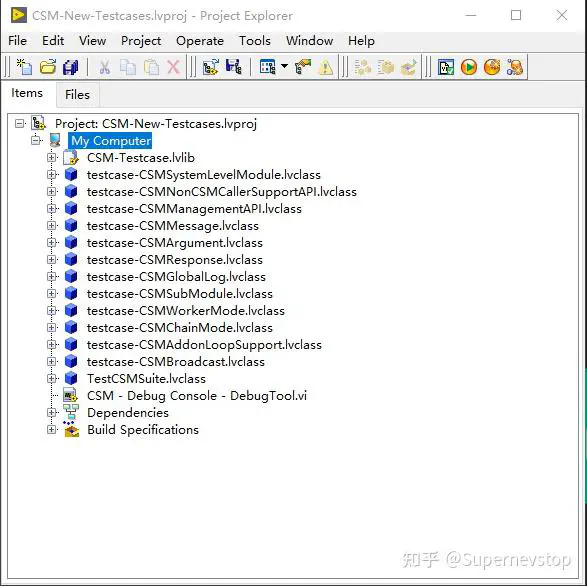The width and height of the screenshot is (587, 586).
Task: Click the orange run-with-options icon beside play
Action: point(492,67)
